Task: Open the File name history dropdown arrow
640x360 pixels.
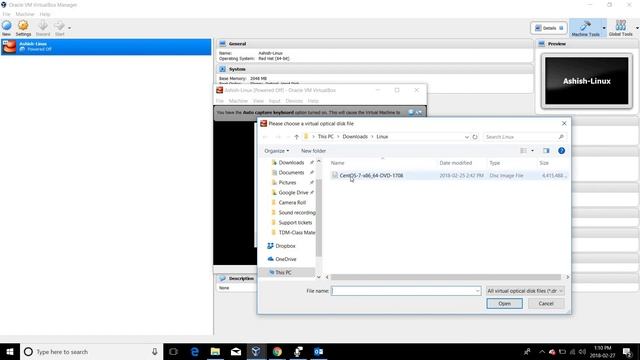Action: (x=478, y=291)
